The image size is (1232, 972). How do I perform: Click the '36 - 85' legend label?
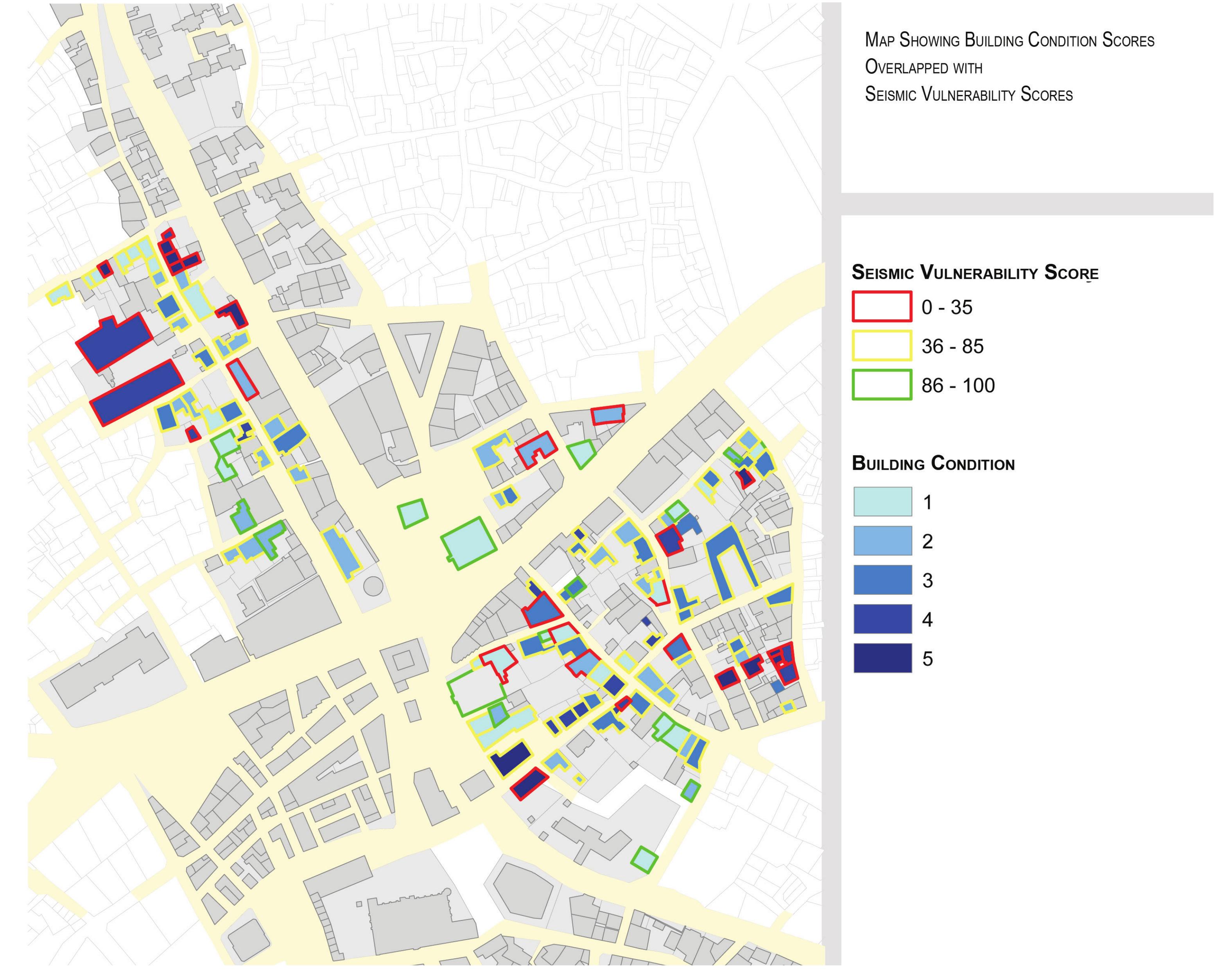tap(952, 346)
